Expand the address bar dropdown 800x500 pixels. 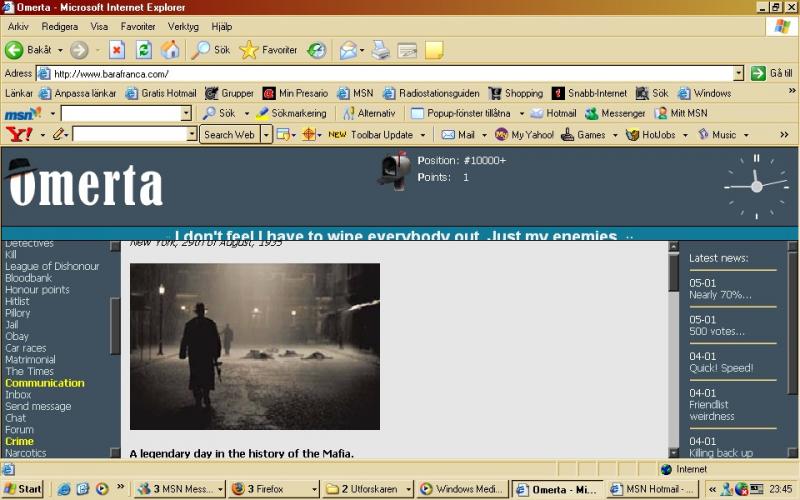click(738, 73)
